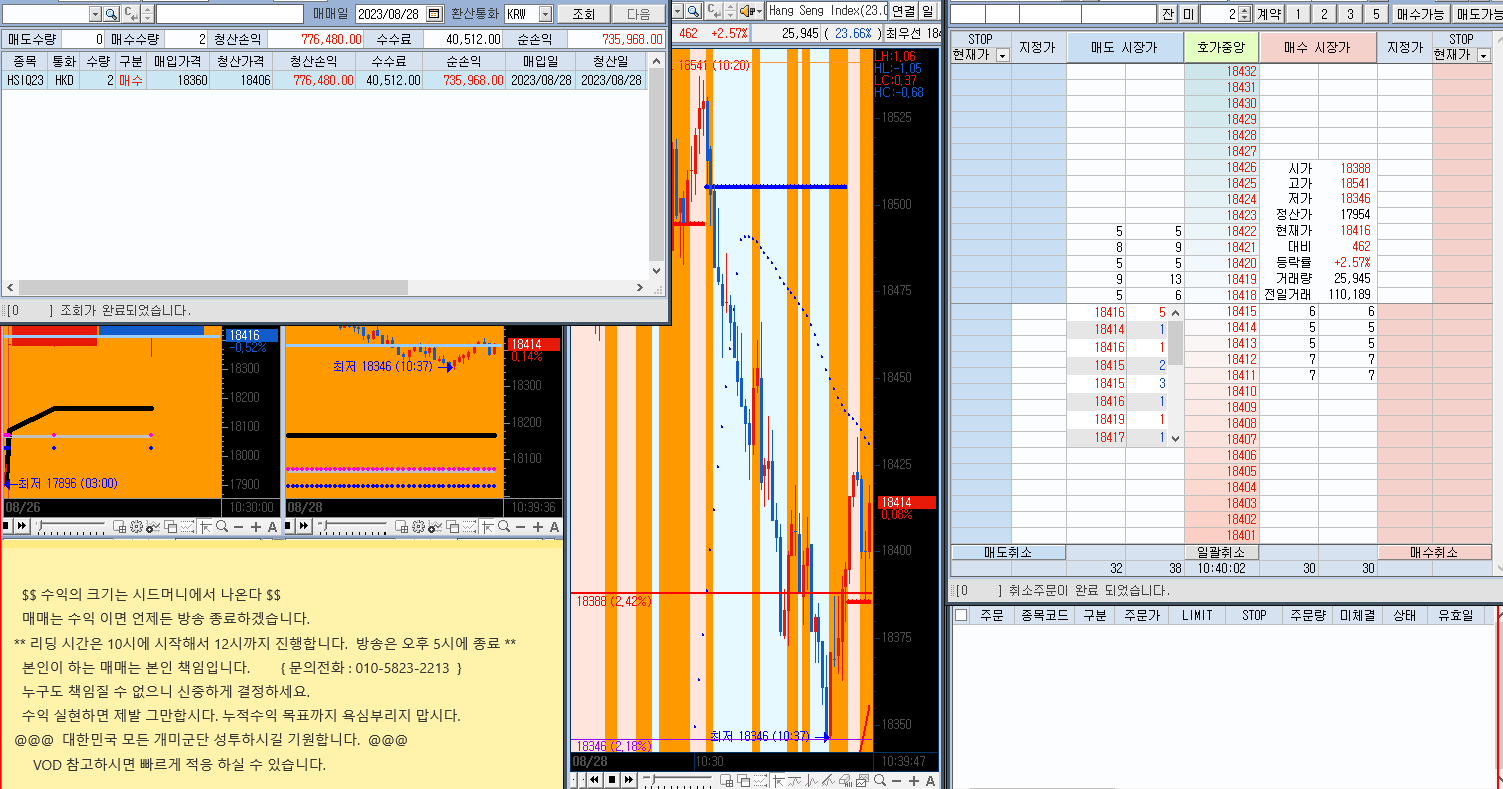Click the 매수취소 cancel-buy button

coord(1434,552)
